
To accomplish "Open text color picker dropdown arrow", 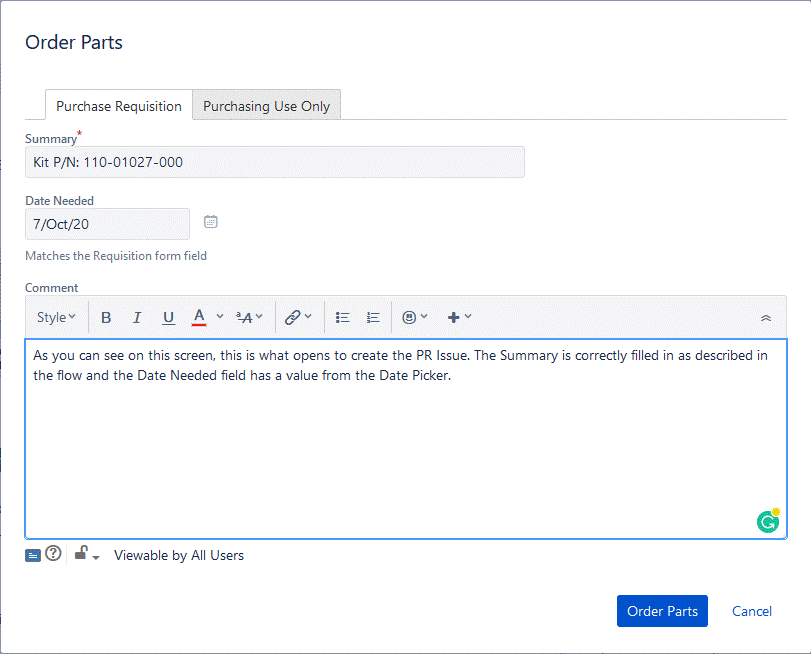I will [x=220, y=316].
